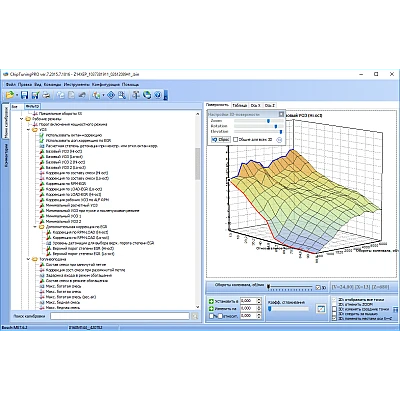Click the tools settings toolbar icon
This screenshot has width=400, height=400.
coord(136,95)
